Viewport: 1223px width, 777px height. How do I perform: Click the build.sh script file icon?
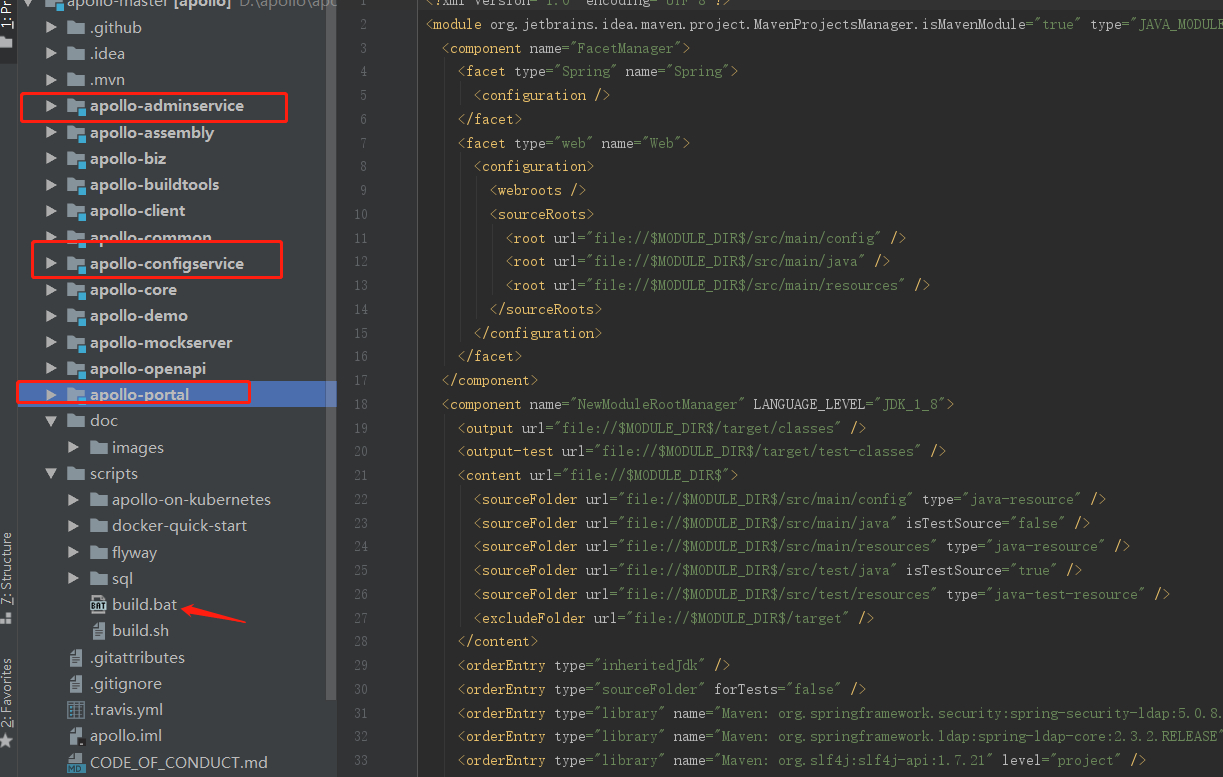point(98,631)
